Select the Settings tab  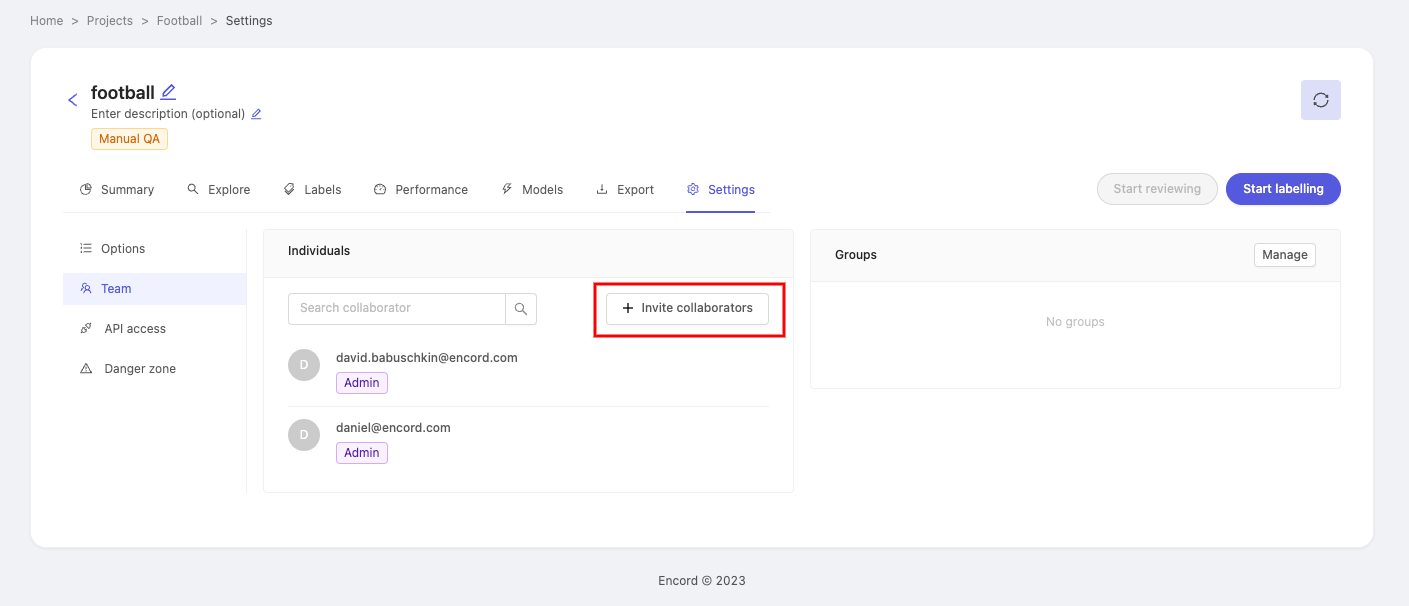coord(721,190)
